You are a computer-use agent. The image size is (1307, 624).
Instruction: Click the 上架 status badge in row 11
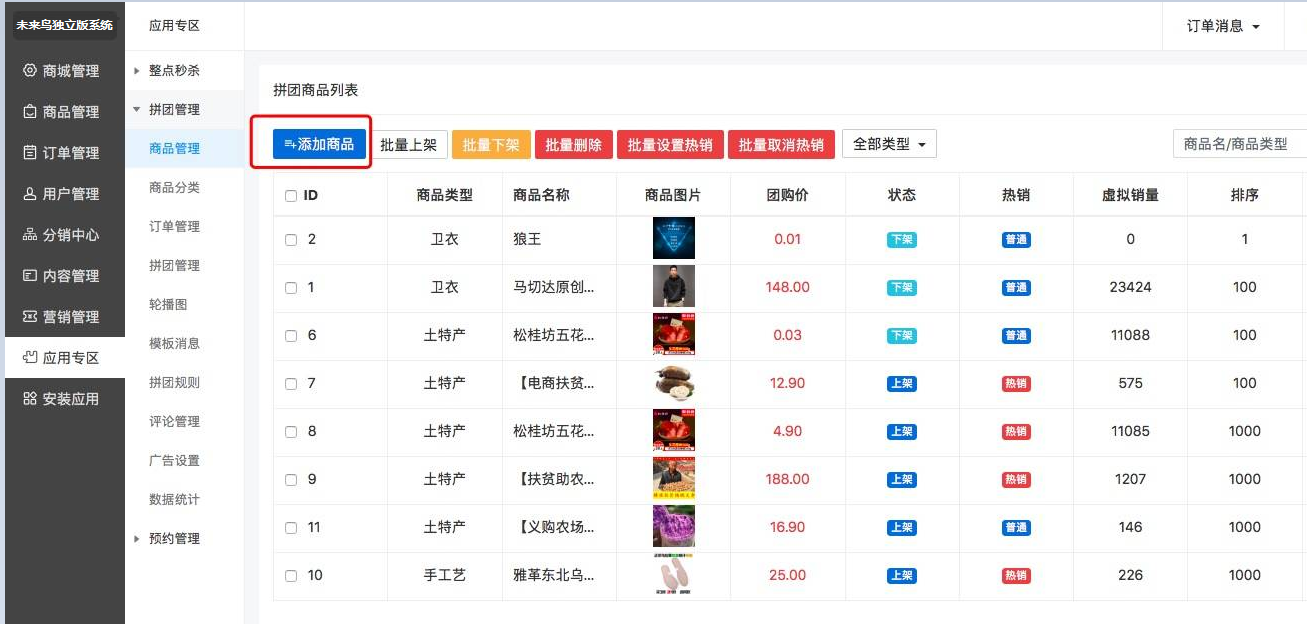901,528
